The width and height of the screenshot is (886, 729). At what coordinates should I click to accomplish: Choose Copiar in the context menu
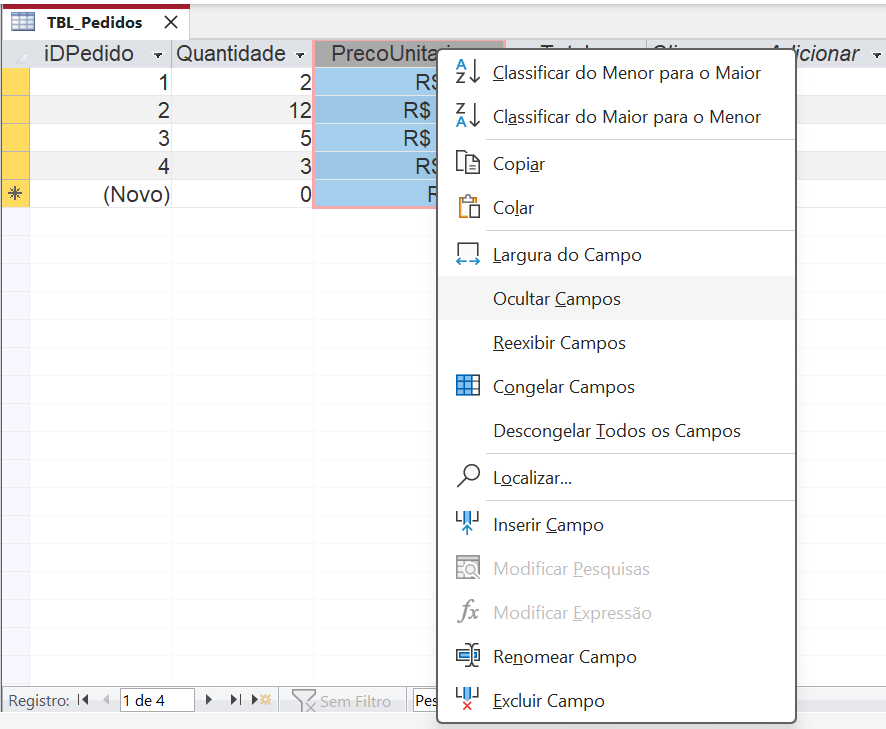pos(518,164)
